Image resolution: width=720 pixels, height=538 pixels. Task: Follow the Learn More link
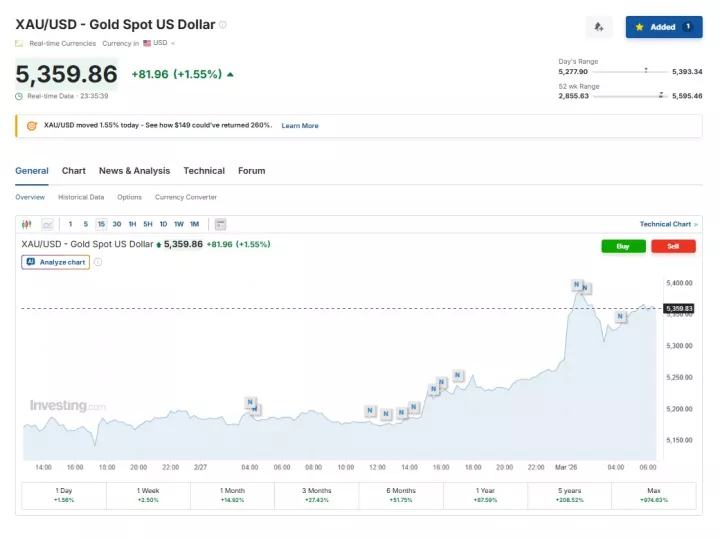300,125
